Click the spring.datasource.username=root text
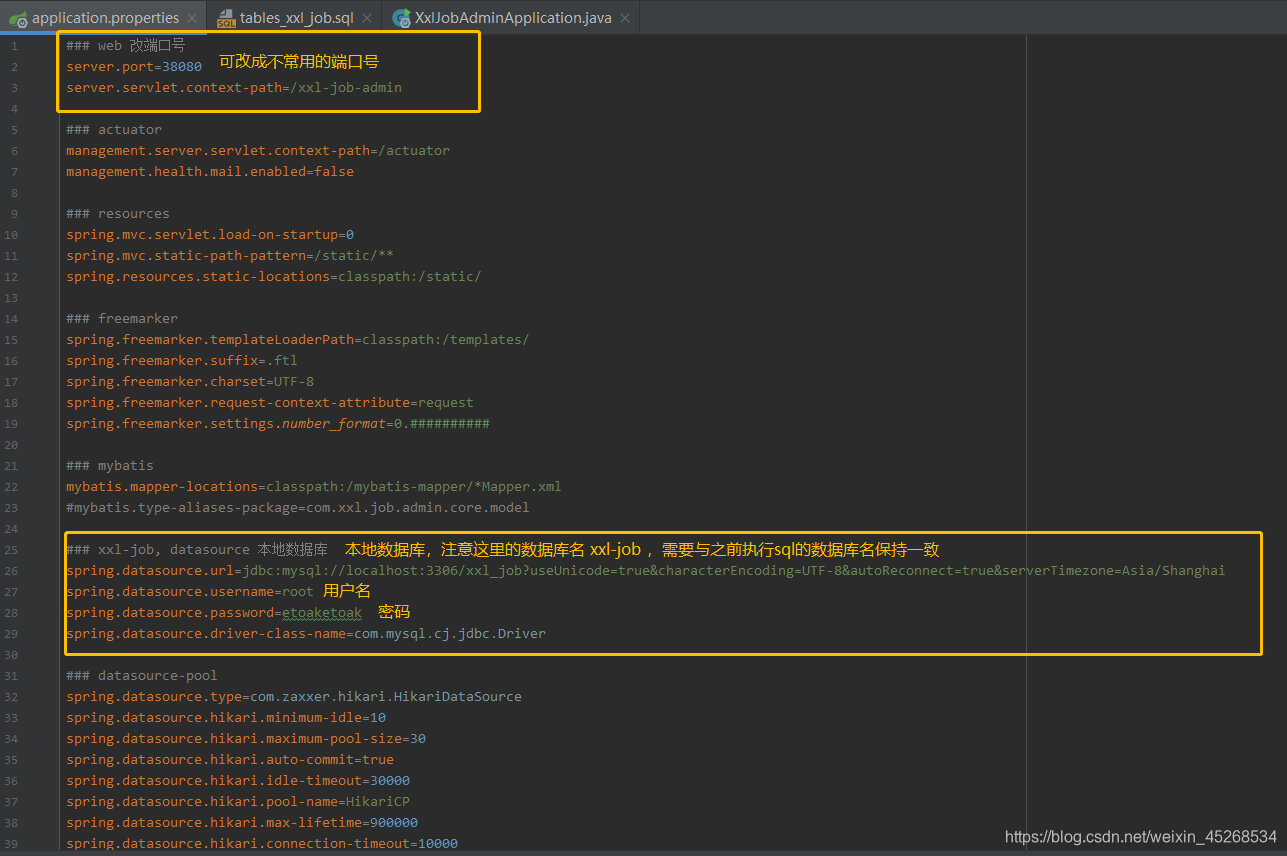The height and width of the screenshot is (856, 1287). (190, 591)
